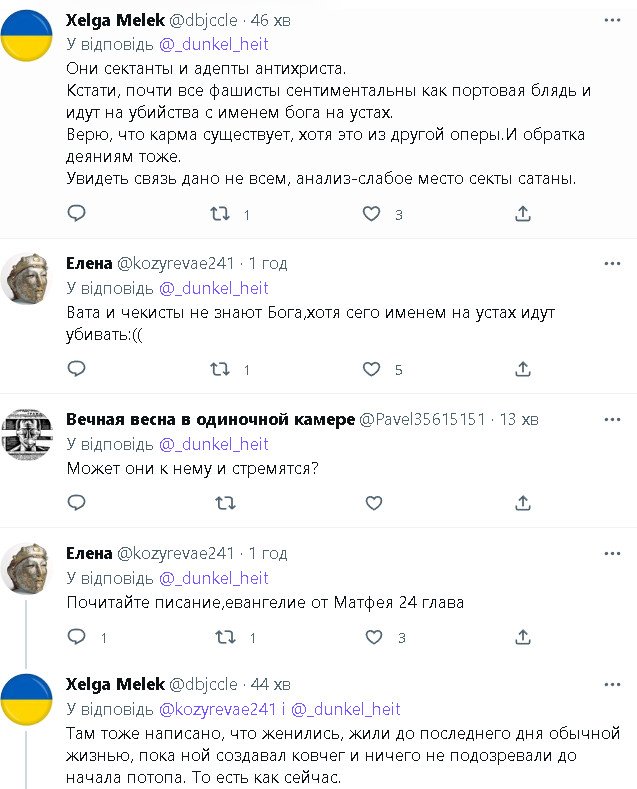Reply to Xelga Melek's first tweet
The image size is (637, 789).
(x=77, y=213)
